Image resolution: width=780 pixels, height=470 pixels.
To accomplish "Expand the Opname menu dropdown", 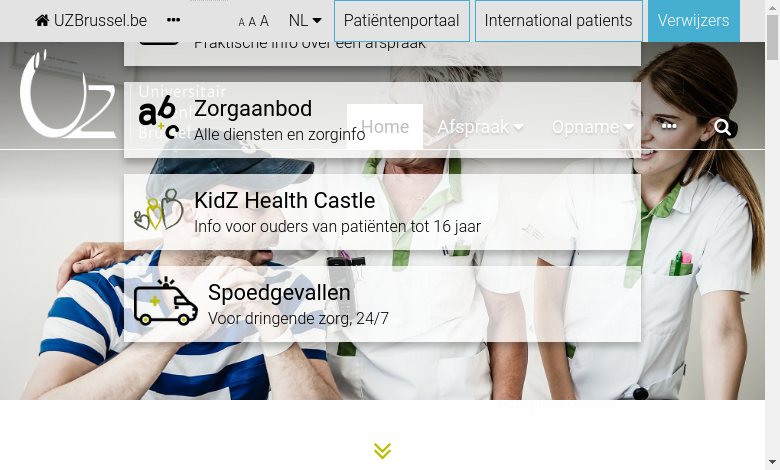I will pos(592,127).
